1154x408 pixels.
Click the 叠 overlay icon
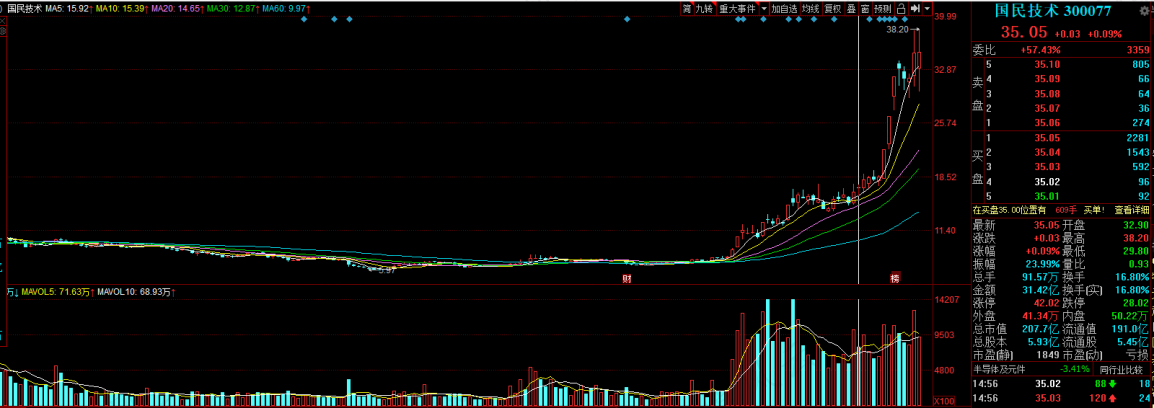[852, 8]
